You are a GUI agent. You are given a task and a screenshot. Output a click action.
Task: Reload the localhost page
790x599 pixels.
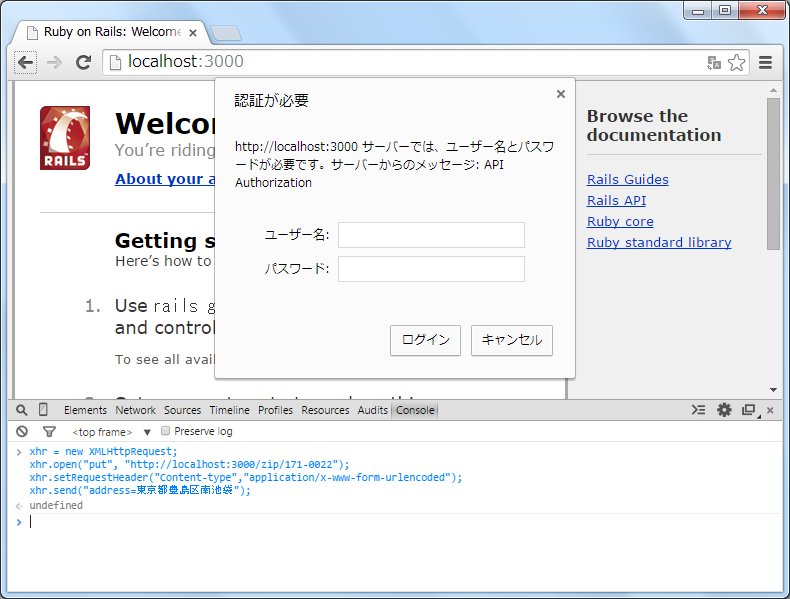(x=83, y=62)
